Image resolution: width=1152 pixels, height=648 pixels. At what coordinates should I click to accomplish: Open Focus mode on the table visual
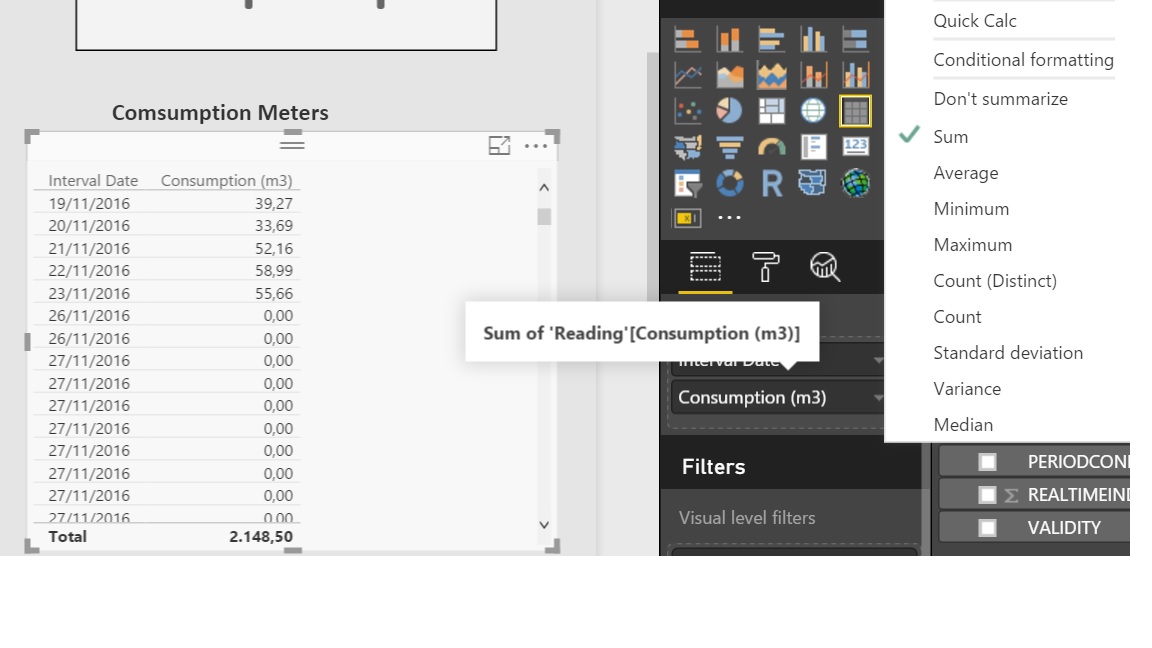(500, 145)
